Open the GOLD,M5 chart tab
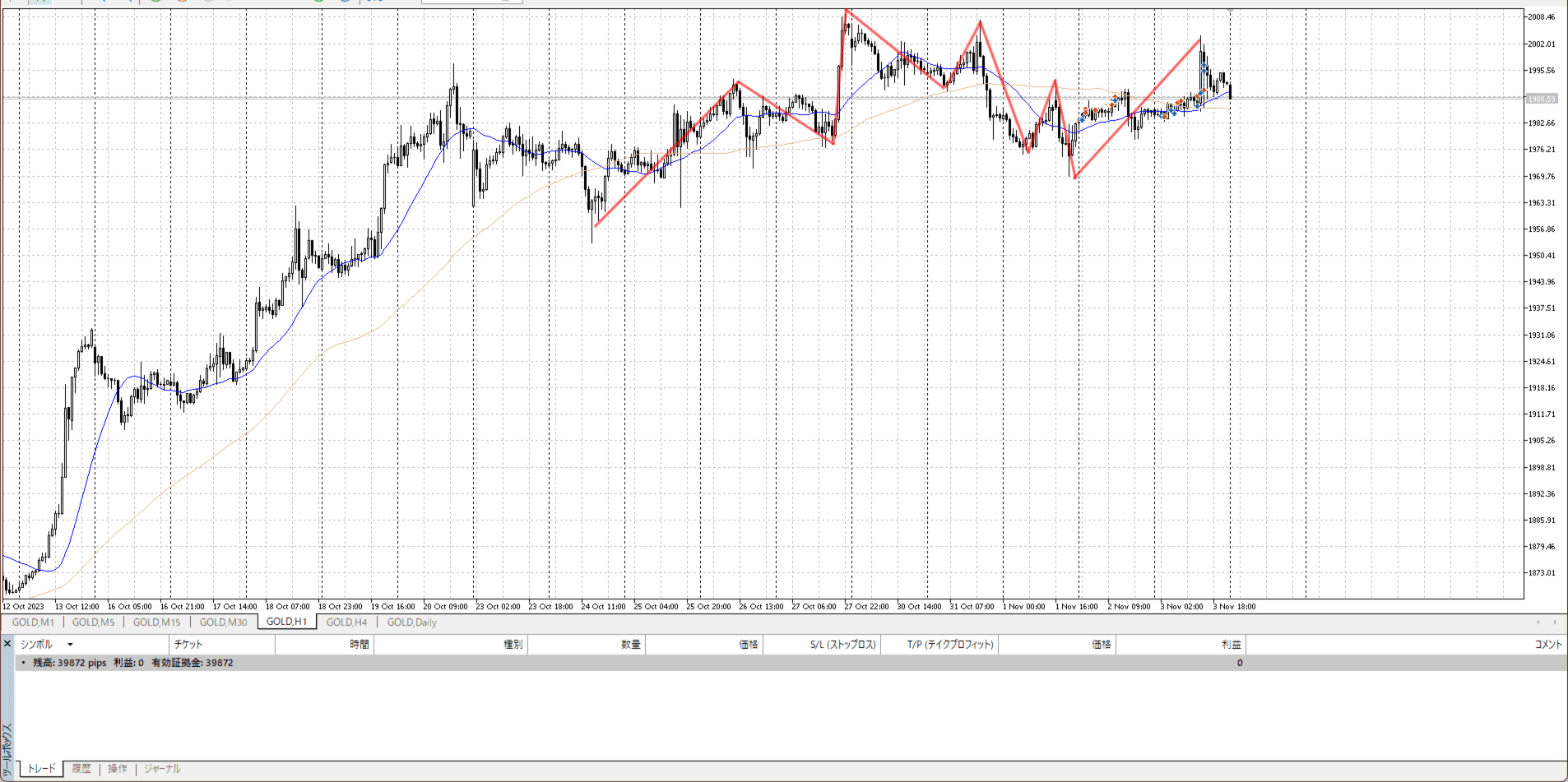This screenshot has height=782, width=1568. point(93,622)
